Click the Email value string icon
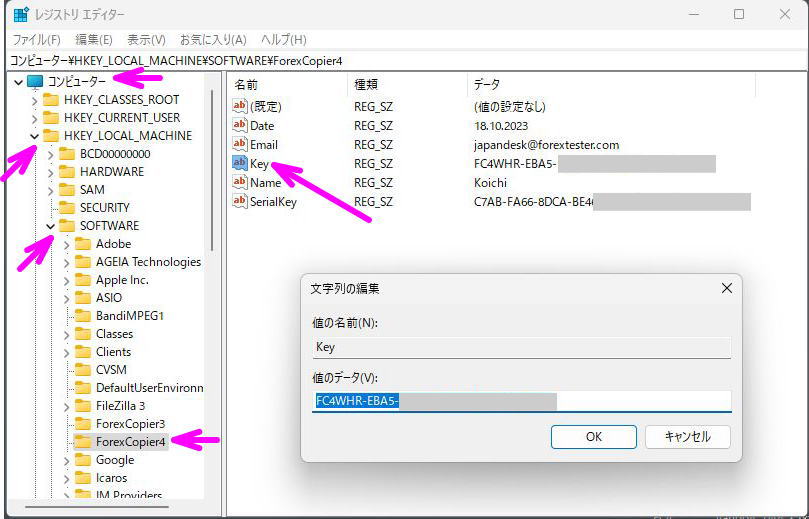 239,144
